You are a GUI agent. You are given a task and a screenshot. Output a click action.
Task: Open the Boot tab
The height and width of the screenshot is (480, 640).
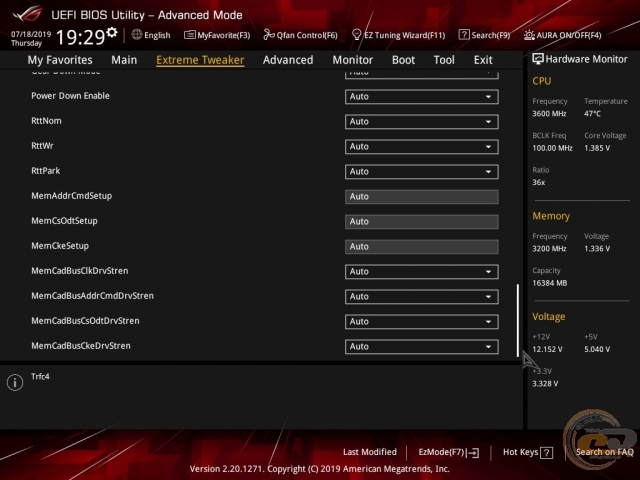(x=403, y=60)
